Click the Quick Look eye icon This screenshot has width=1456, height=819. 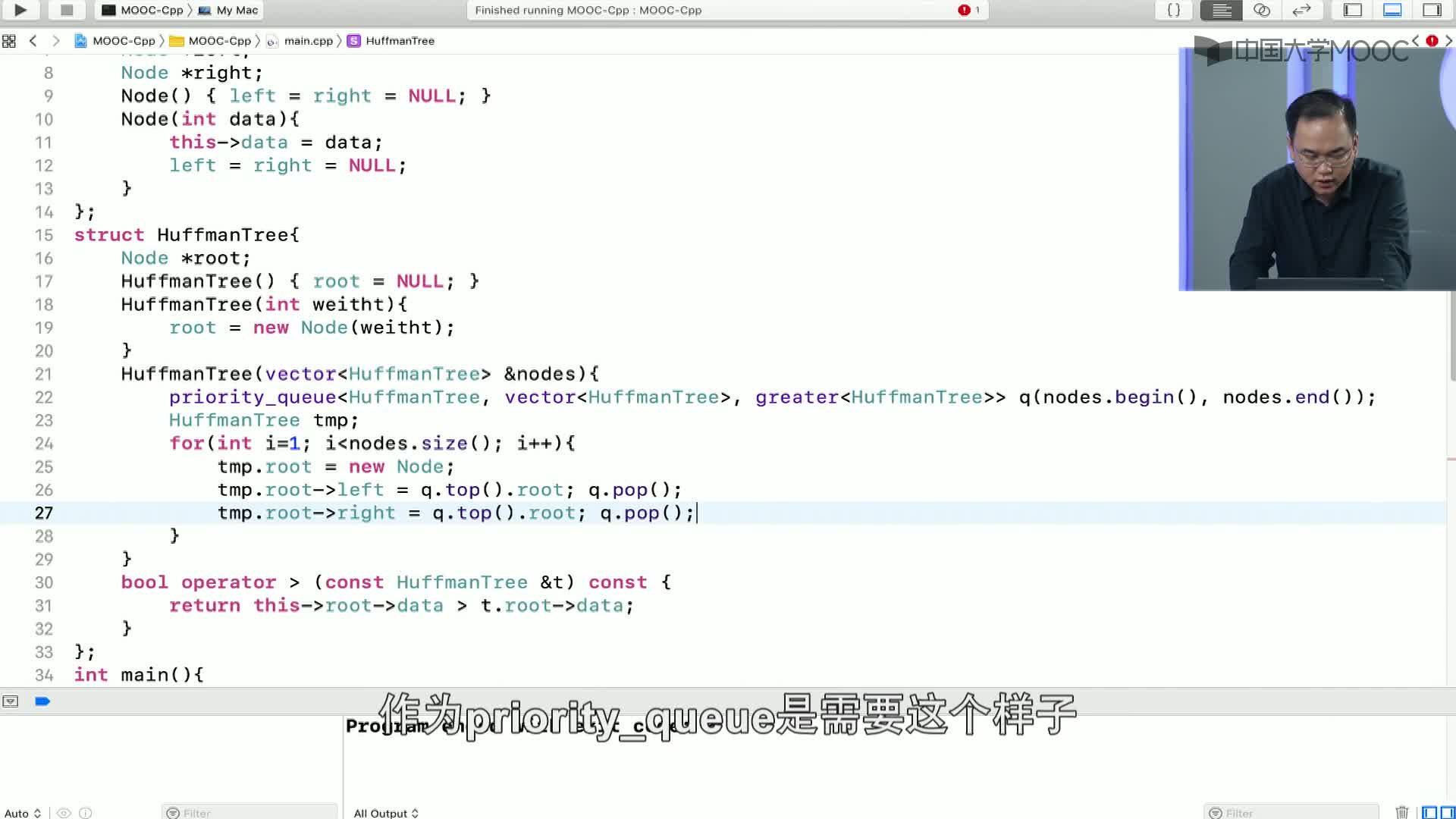[x=64, y=813]
